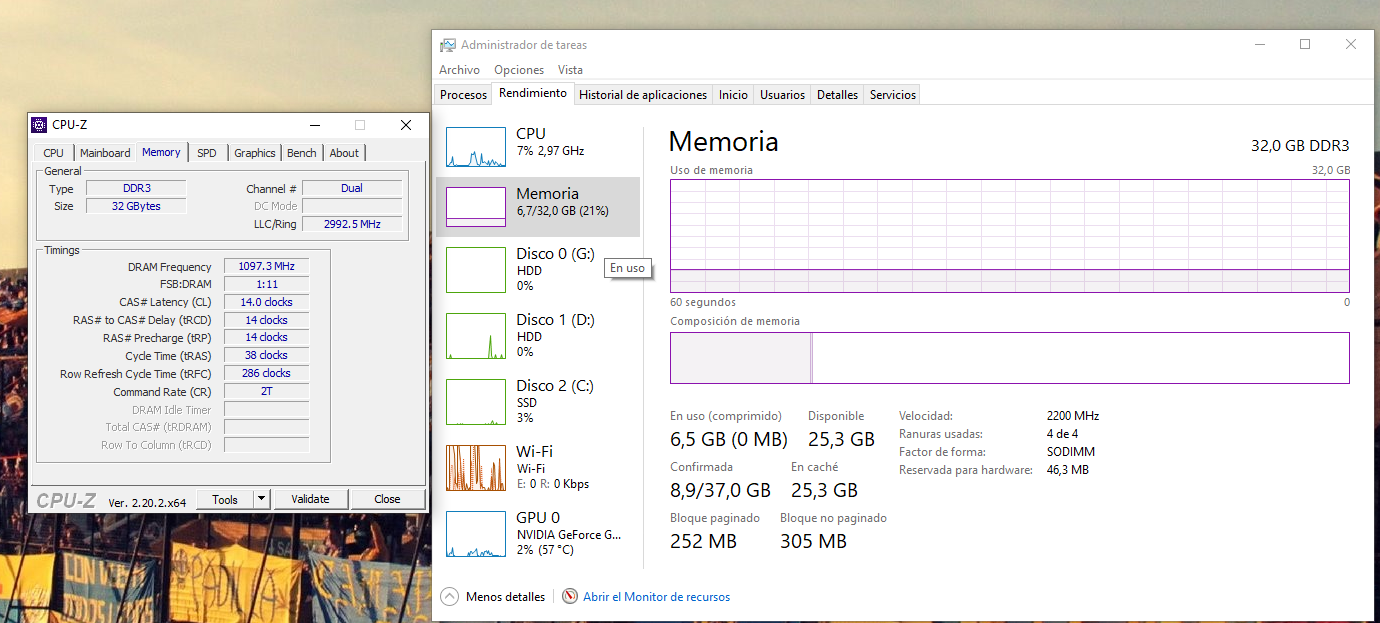1380x623 pixels.
Task: Click the Task Manager title bar icon
Action: (448, 45)
